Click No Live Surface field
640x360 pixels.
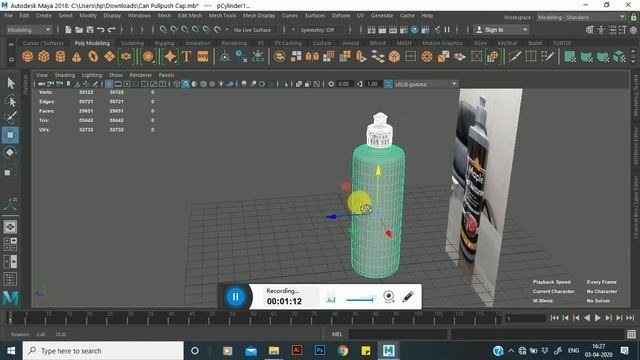click(x=252, y=30)
